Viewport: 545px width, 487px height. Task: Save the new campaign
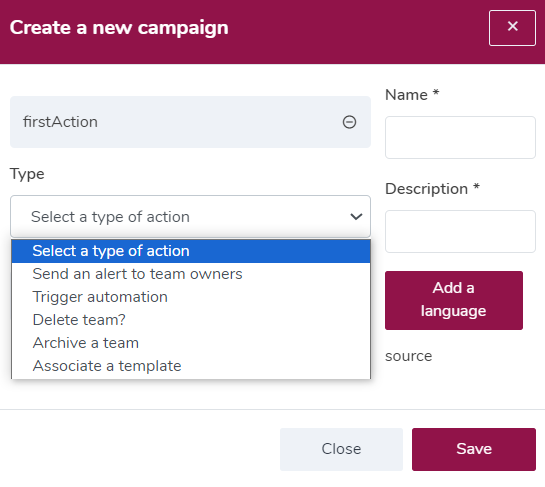tap(474, 449)
